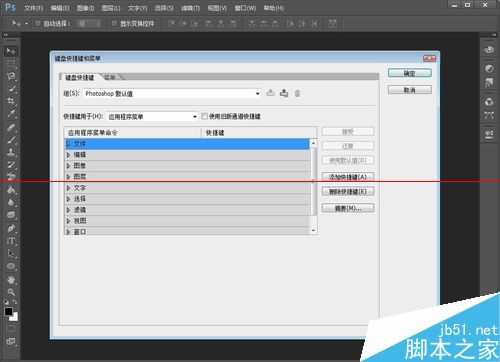Image resolution: width=500 pixels, height=362 pixels.
Task: Select the History Brush tool
Action: [12, 165]
